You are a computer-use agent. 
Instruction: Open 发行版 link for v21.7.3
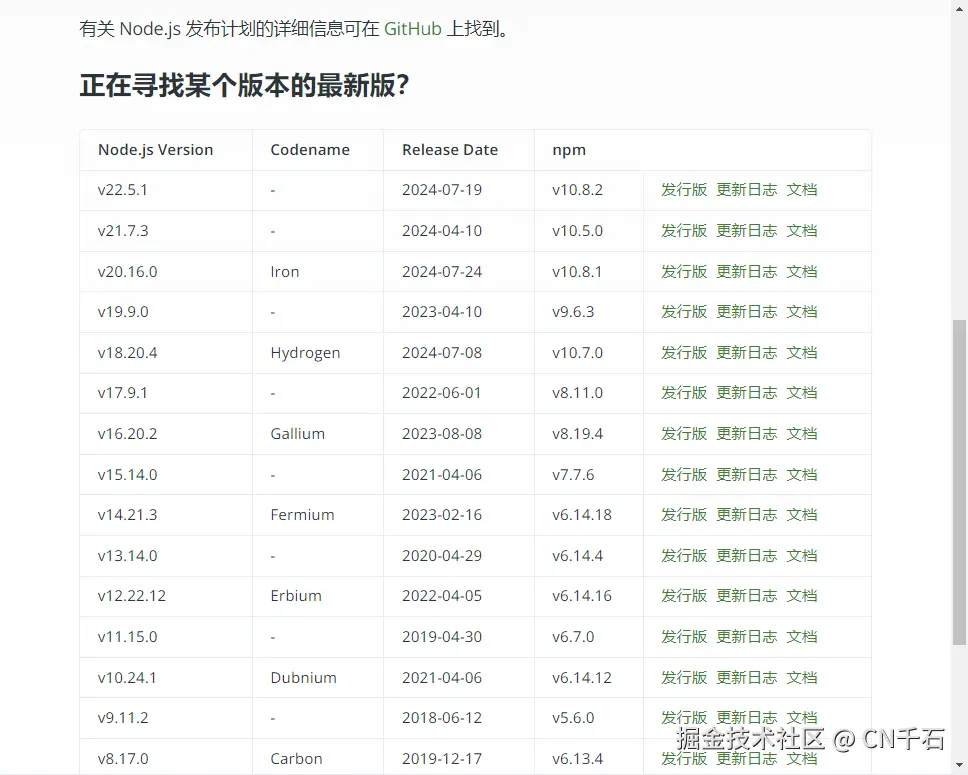(683, 230)
